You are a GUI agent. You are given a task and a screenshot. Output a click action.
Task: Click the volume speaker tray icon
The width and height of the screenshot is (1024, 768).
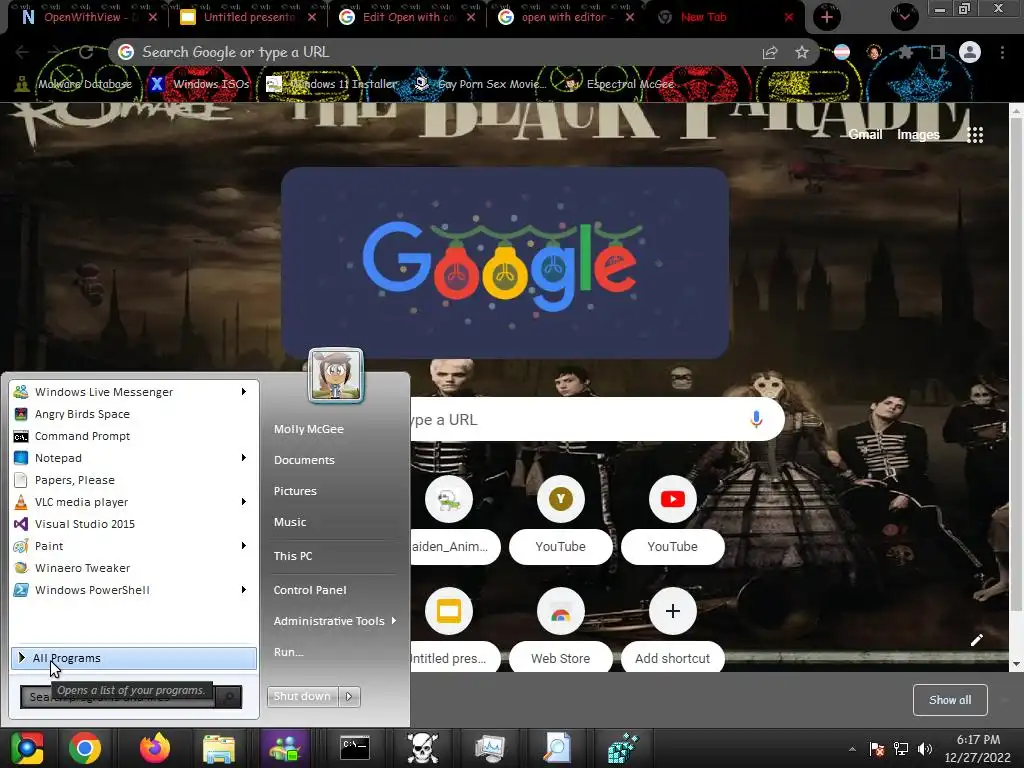(x=925, y=749)
